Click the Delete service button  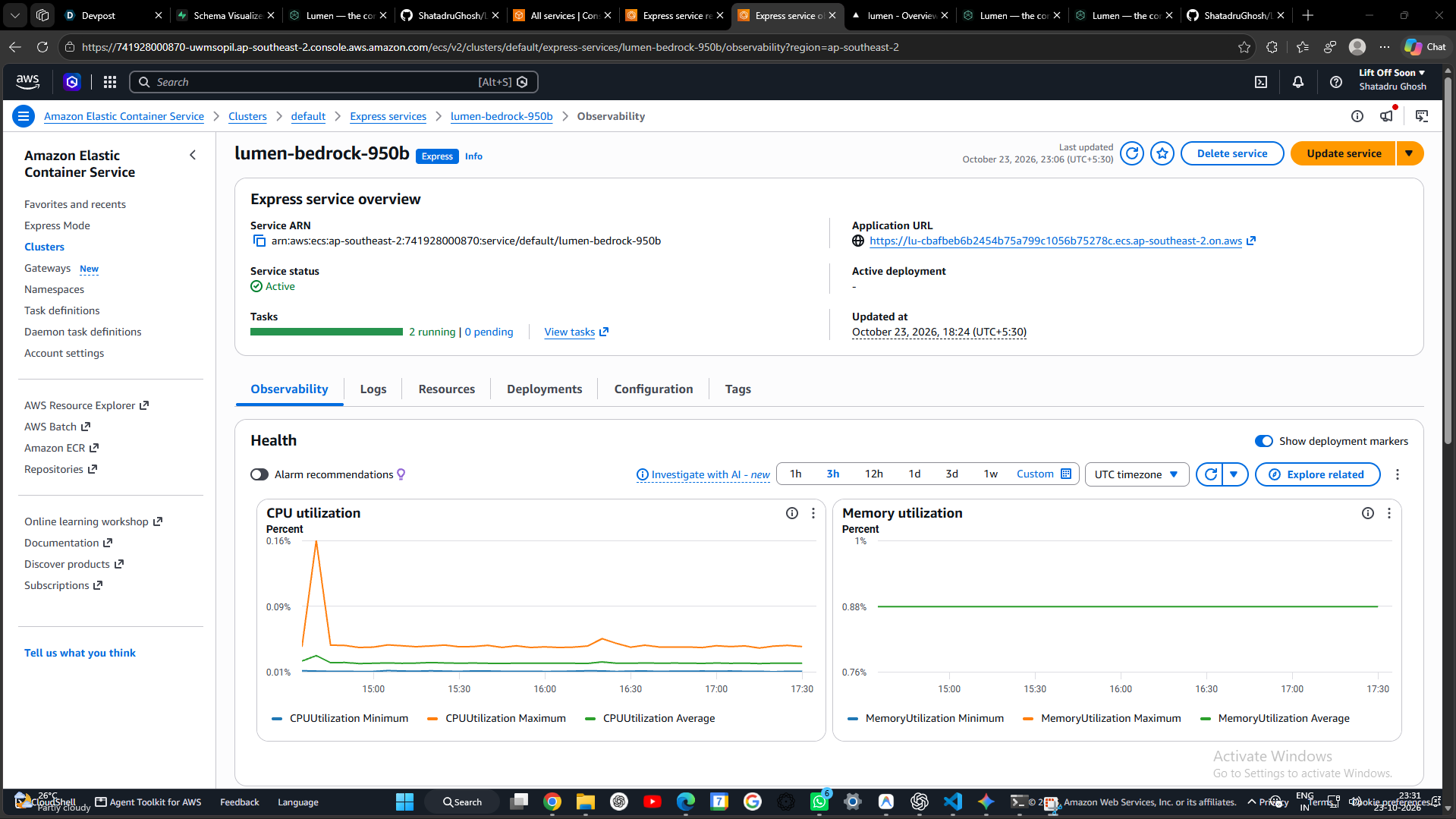(x=1232, y=153)
